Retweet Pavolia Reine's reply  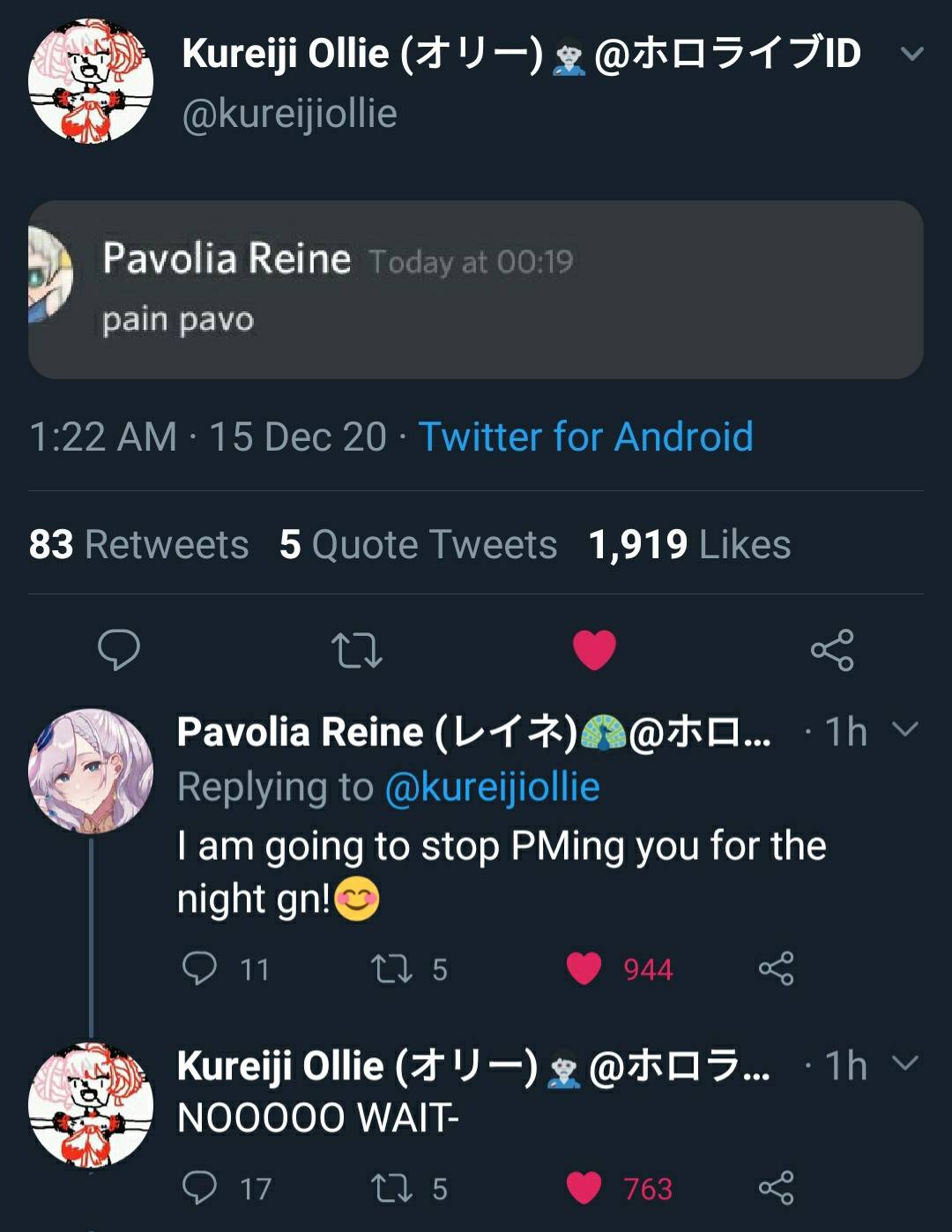390,968
